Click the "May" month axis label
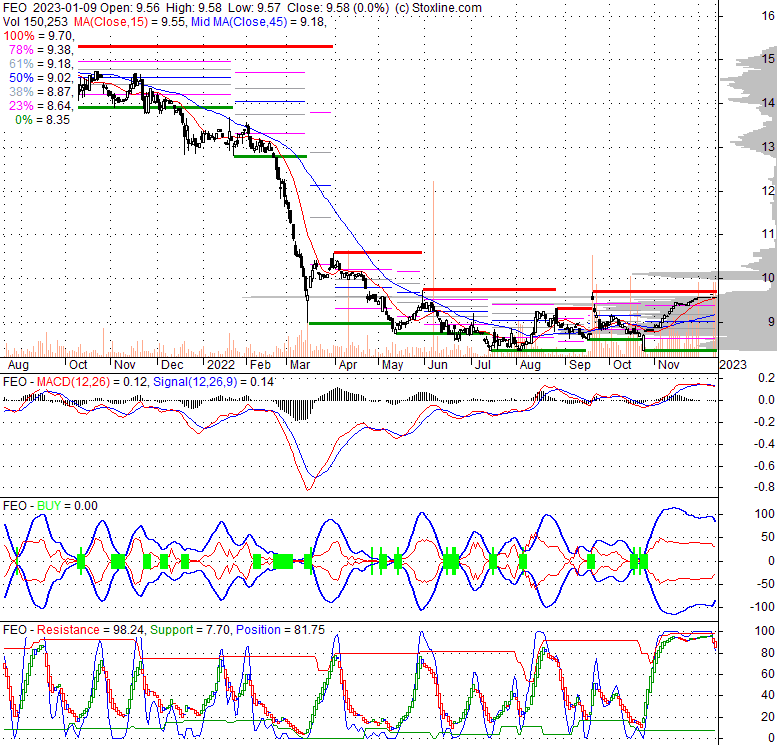 392,365
